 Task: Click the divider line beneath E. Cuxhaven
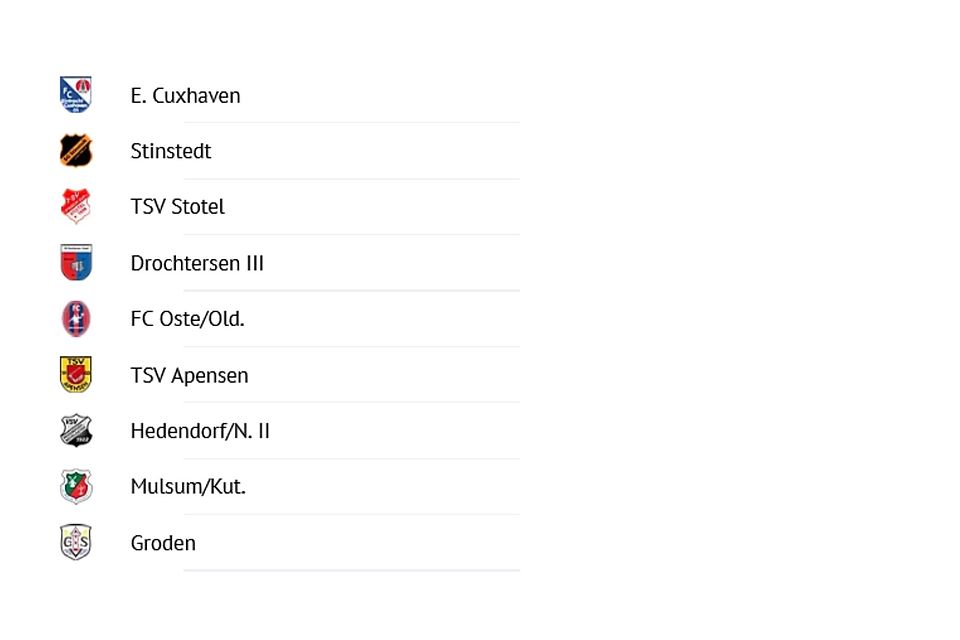(x=351, y=122)
